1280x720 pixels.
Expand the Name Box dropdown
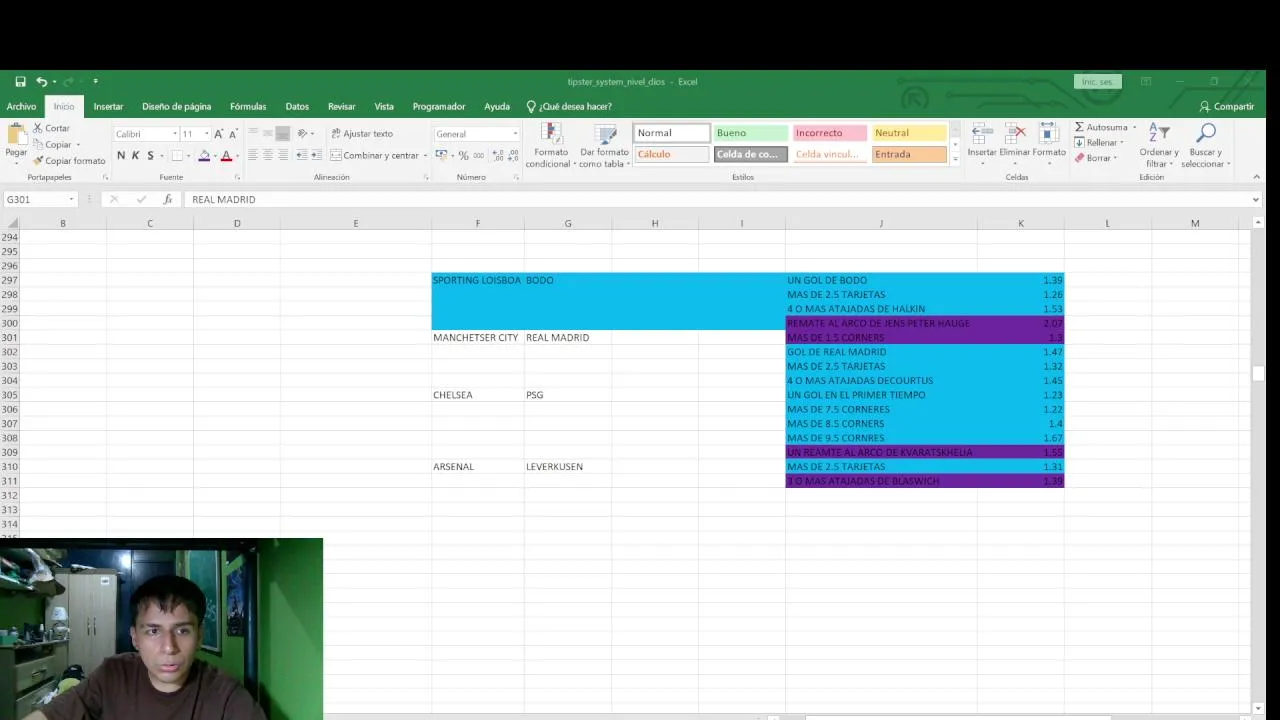click(x=71, y=200)
